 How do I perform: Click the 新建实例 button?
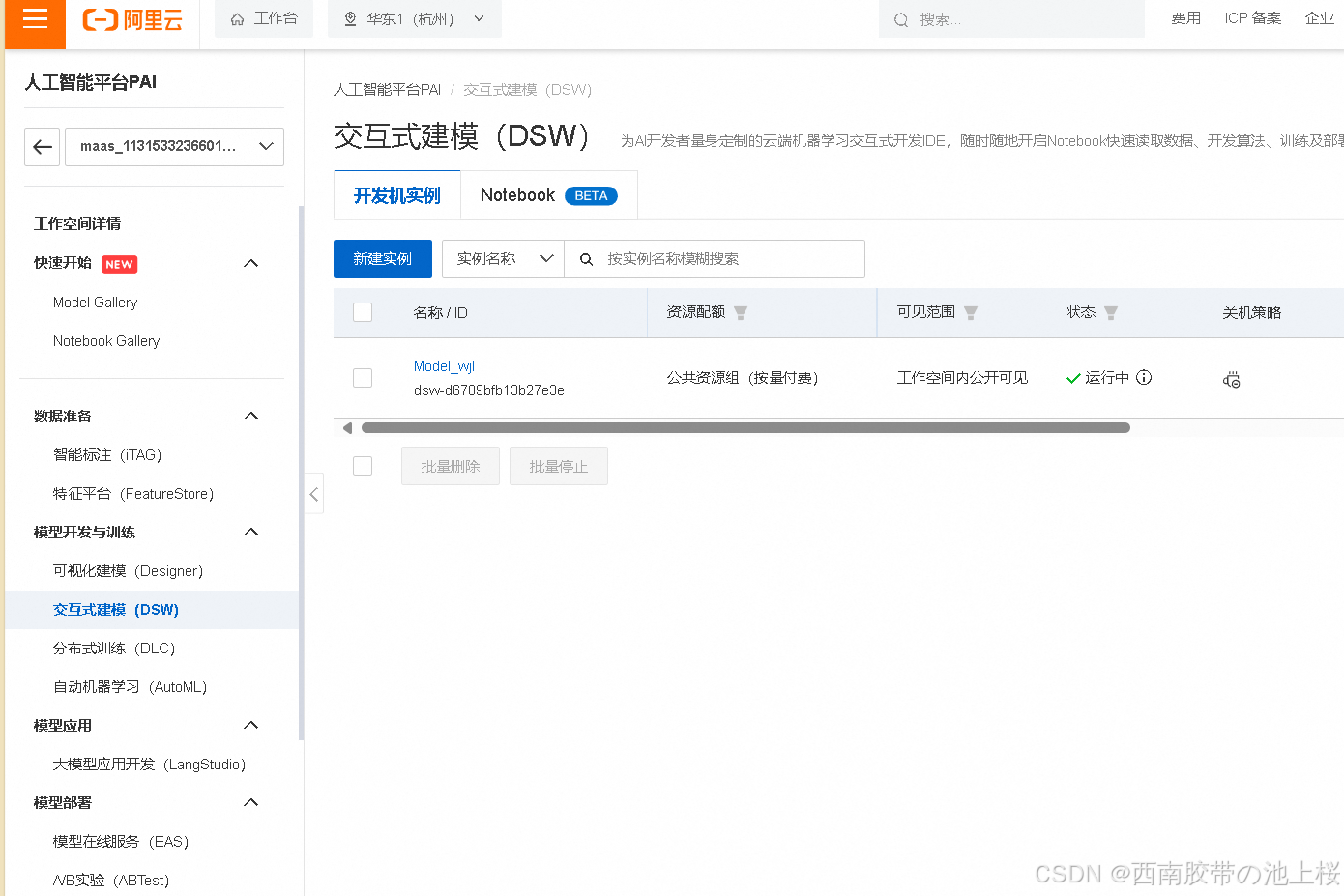coord(382,259)
